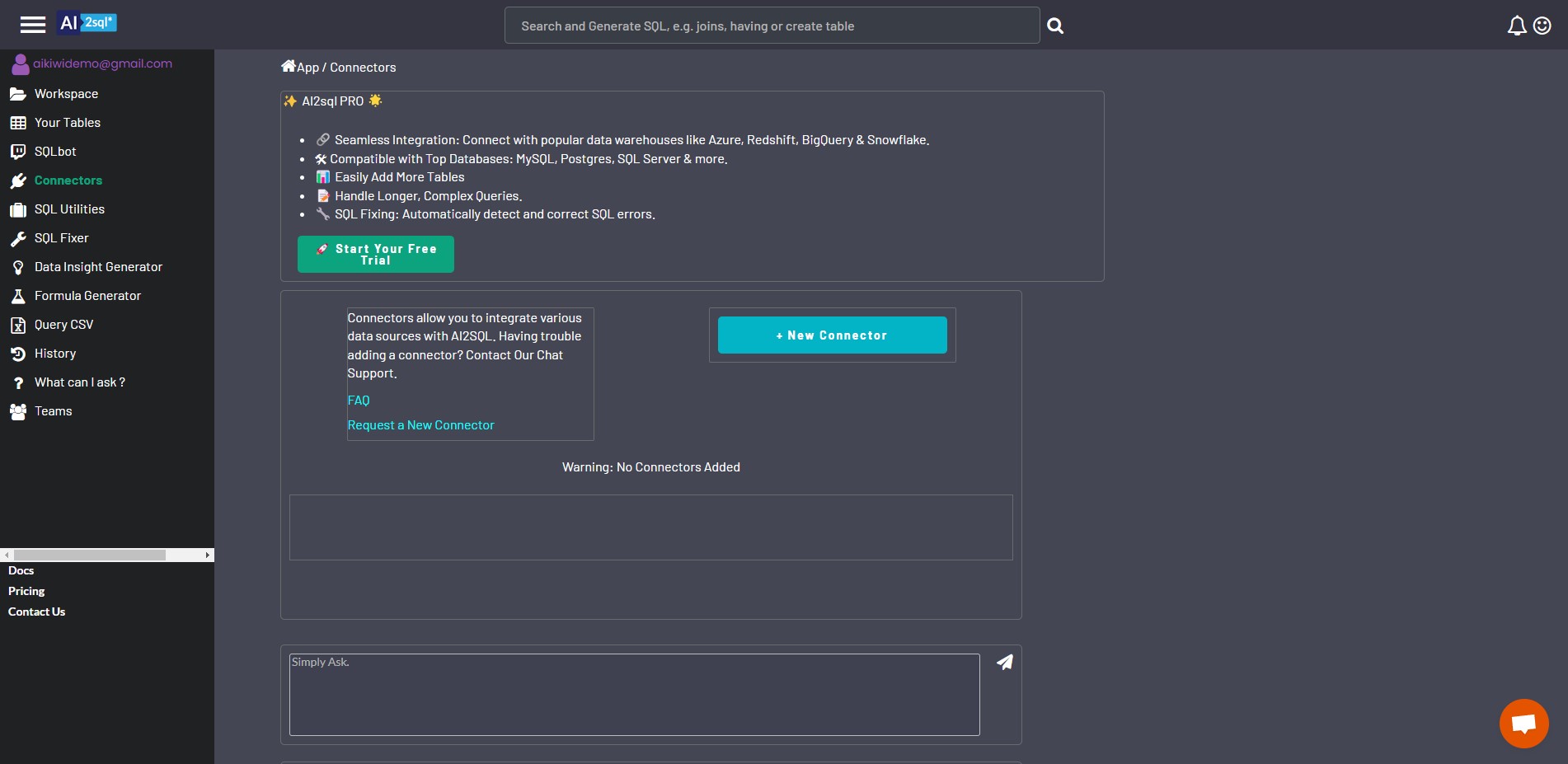Click the Connectors plug icon
The height and width of the screenshot is (764, 1568).
[18, 180]
